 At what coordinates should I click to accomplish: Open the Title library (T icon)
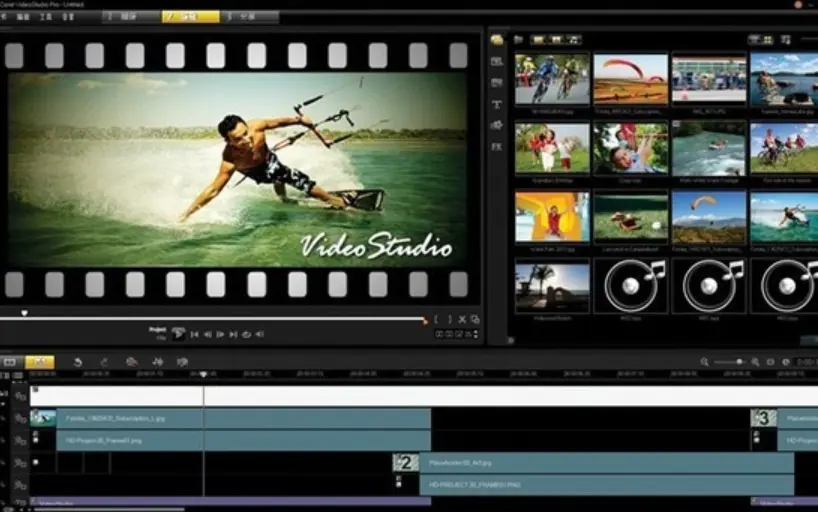497,104
